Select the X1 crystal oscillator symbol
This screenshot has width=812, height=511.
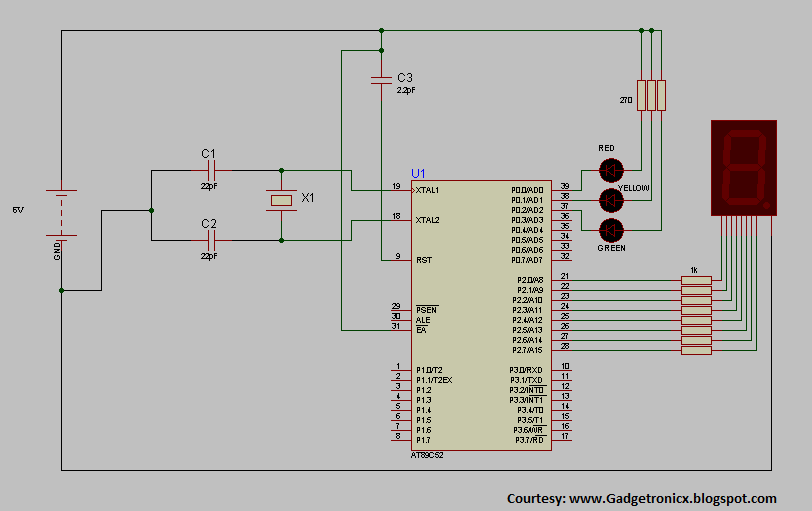pos(281,200)
